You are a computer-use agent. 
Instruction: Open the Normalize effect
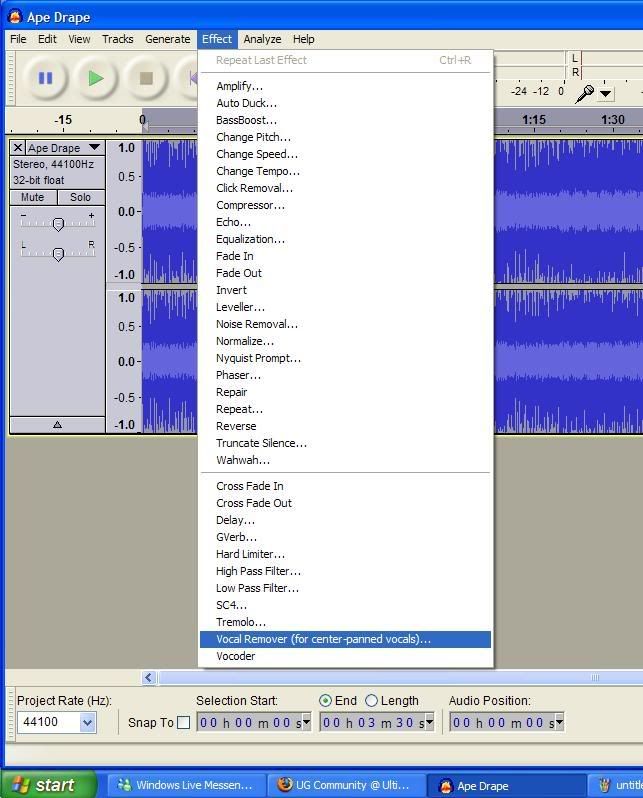[x=345, y=341]
